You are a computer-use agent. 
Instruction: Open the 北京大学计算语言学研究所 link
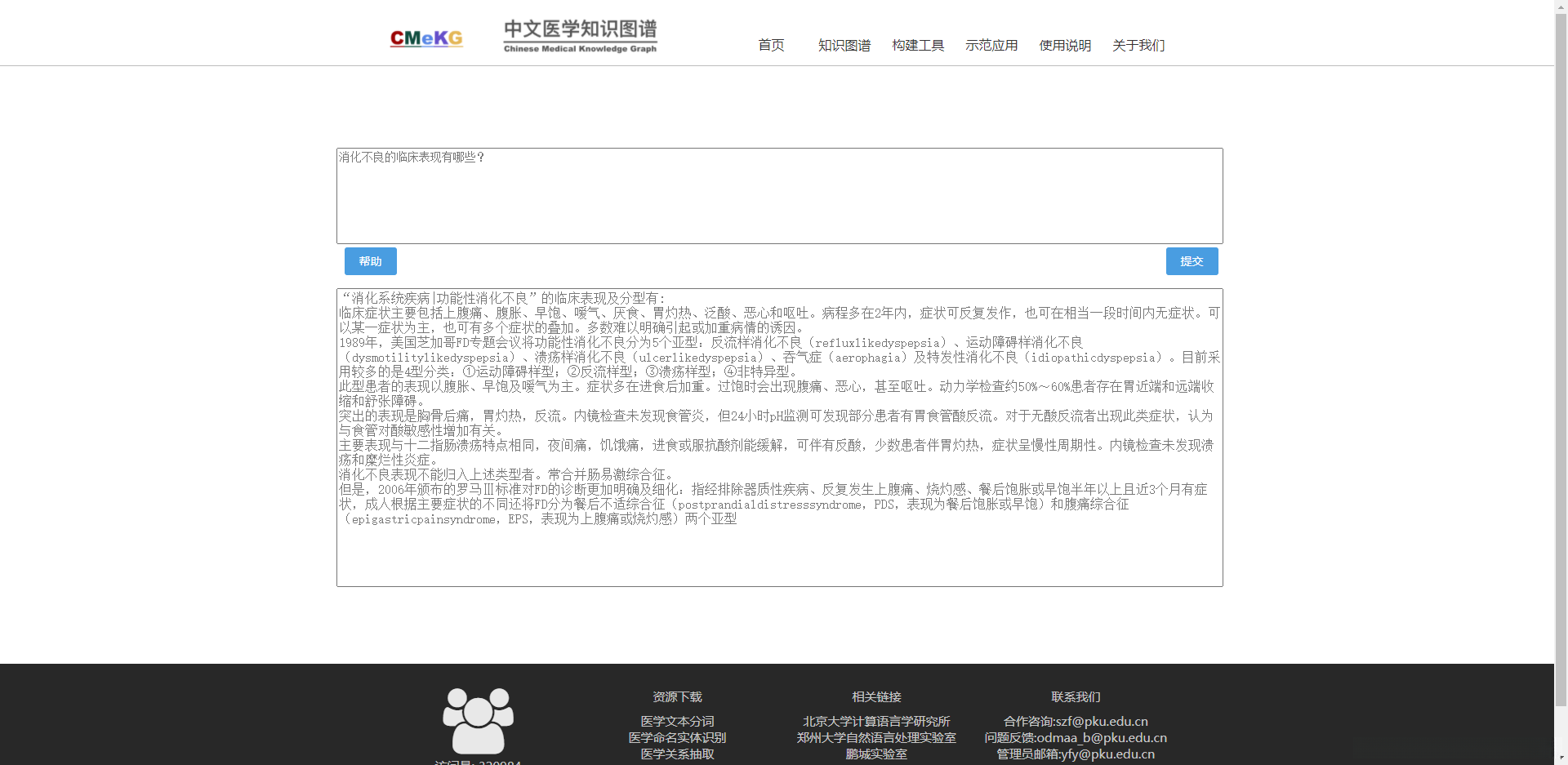pos(875,721)
